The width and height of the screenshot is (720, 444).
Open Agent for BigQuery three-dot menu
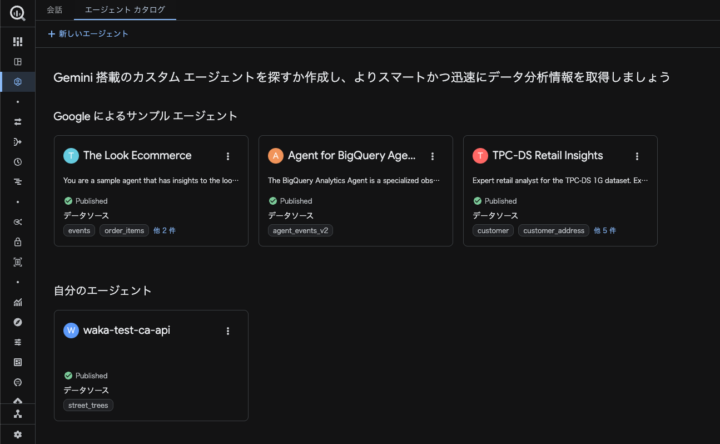(x=432, y=156)
